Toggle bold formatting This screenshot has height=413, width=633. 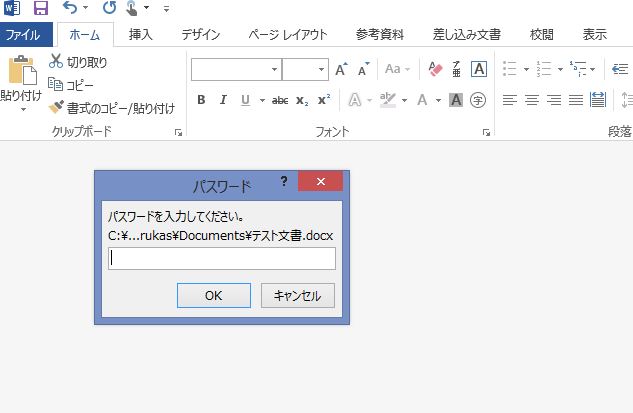pyautogui.click(x=201, y=100)
